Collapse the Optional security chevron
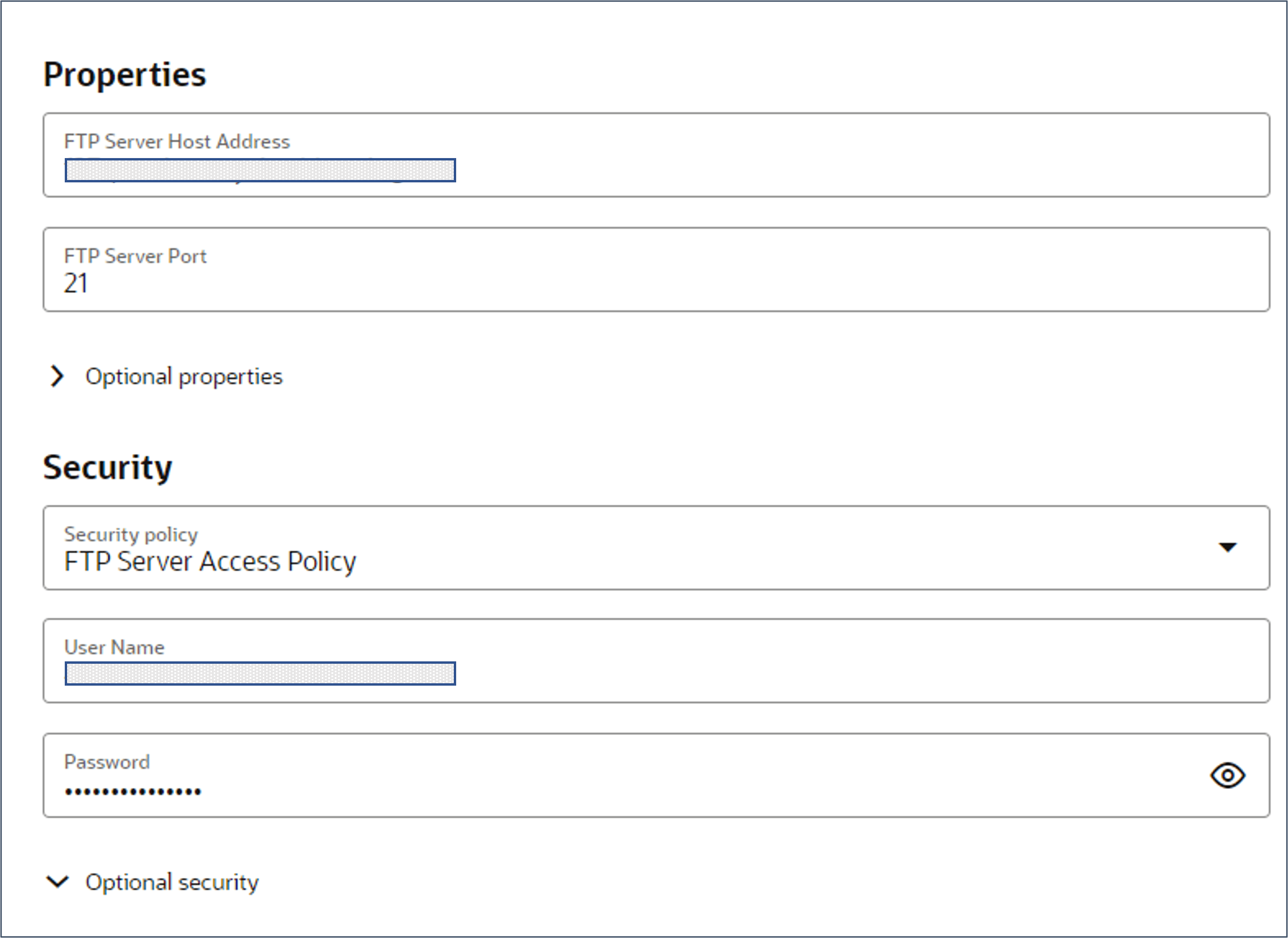The width and height of the screenshot is (1288, 938). [x=57, y=882]
